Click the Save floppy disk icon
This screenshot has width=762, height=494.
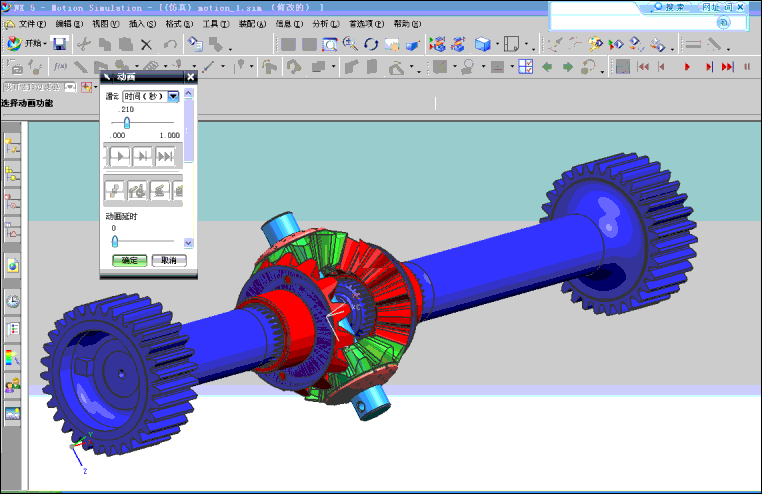pyautogui.click(x=59, y=44)
